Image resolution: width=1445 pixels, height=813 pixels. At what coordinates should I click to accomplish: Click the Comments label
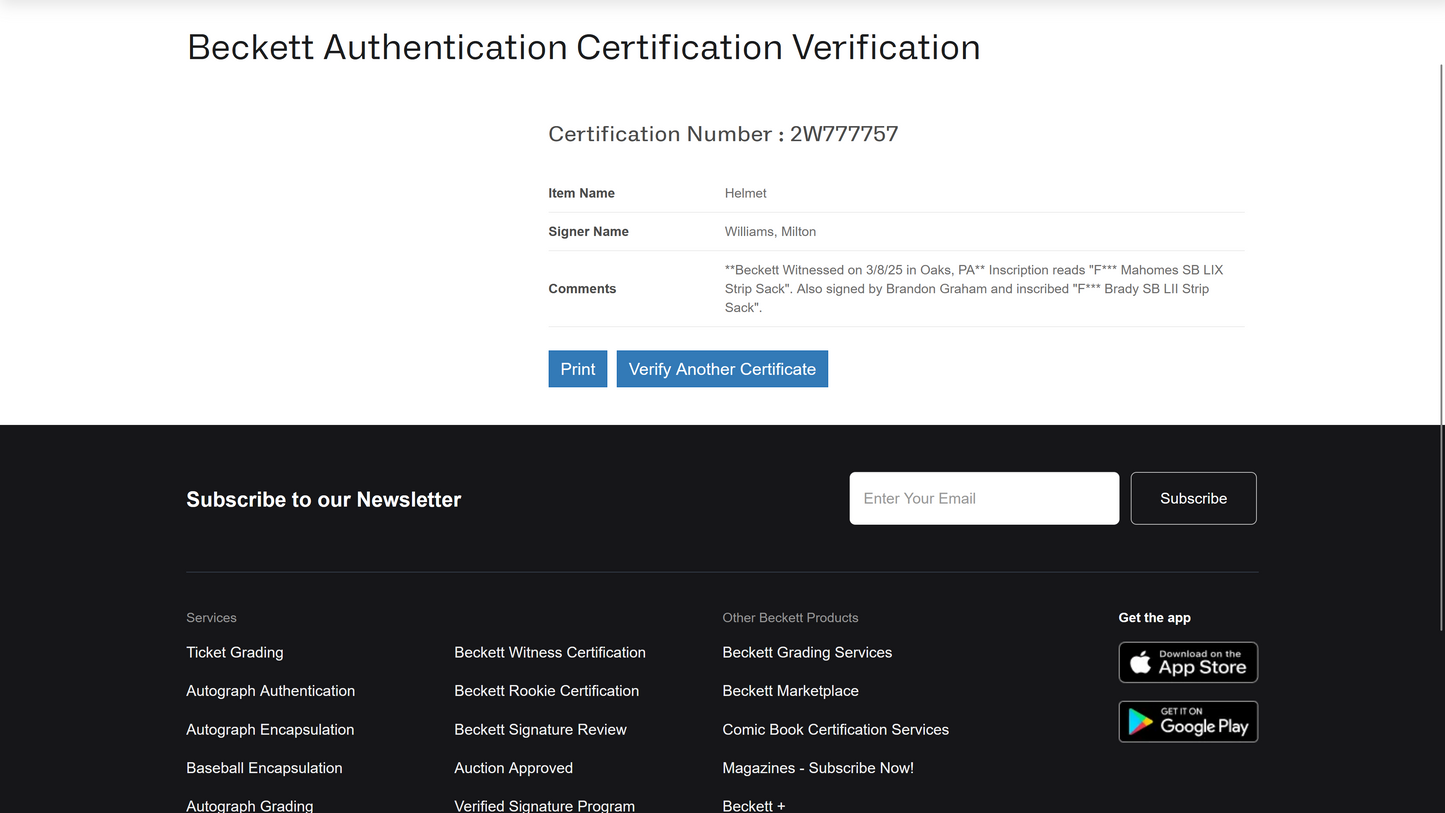pyautogui.click(x=582, y=289)
